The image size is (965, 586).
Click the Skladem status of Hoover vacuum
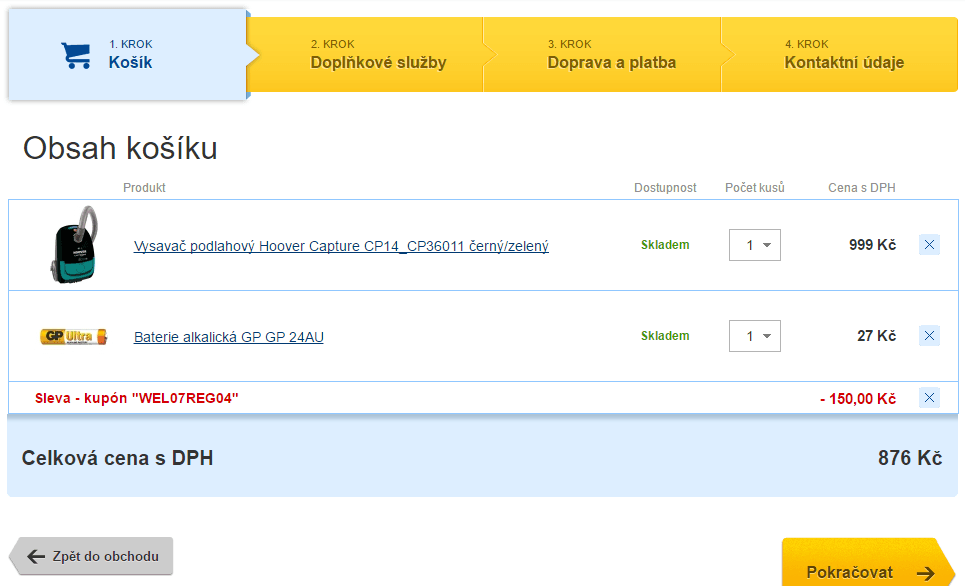[x=665, y=245]
